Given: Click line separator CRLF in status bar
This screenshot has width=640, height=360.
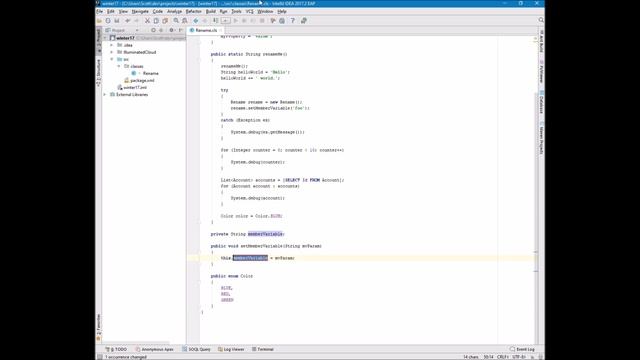Looking at the screenshot, I should 503,357.
